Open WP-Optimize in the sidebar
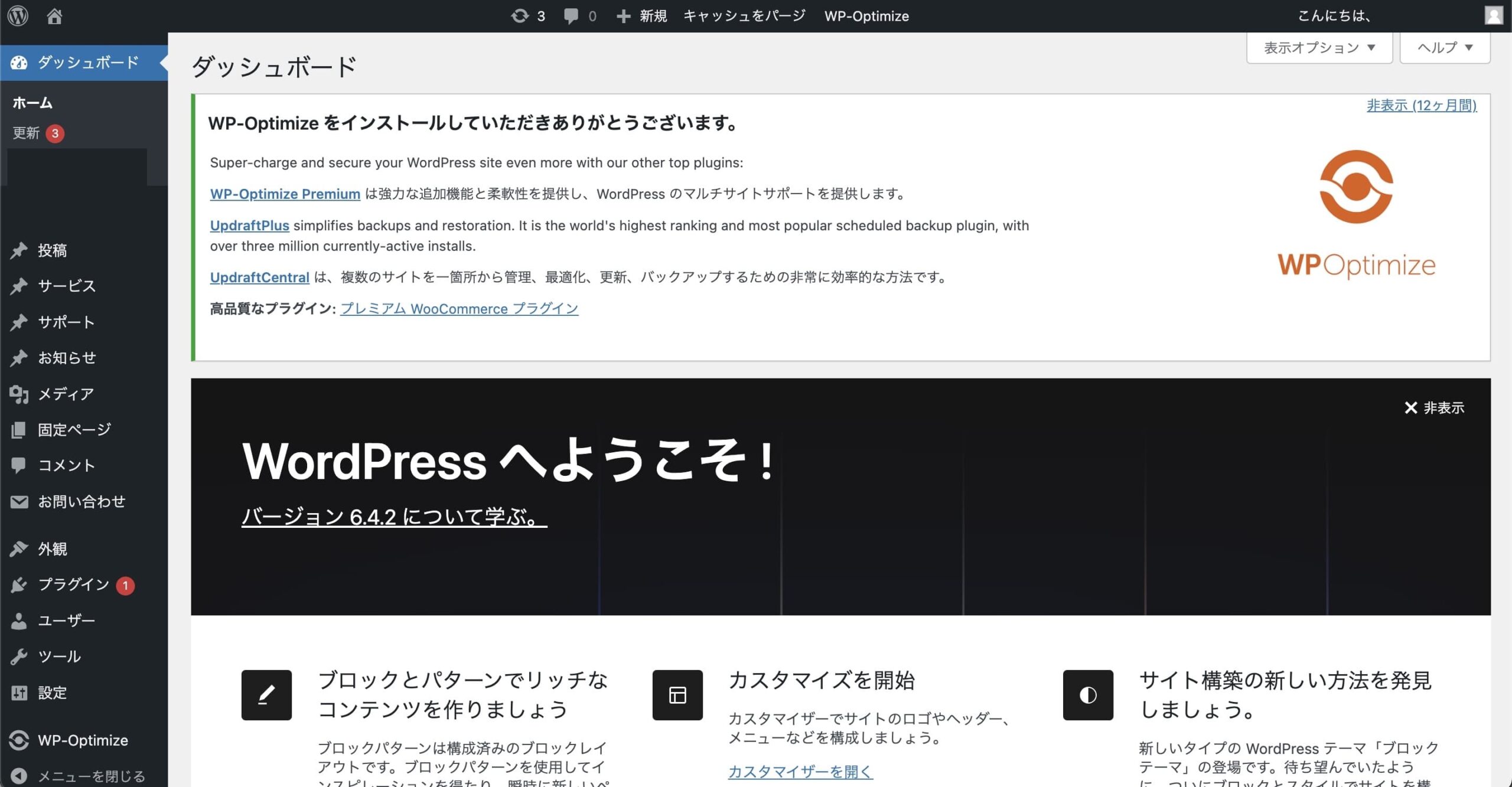This screenshot has height=787, width=1512. coord(84,740)
